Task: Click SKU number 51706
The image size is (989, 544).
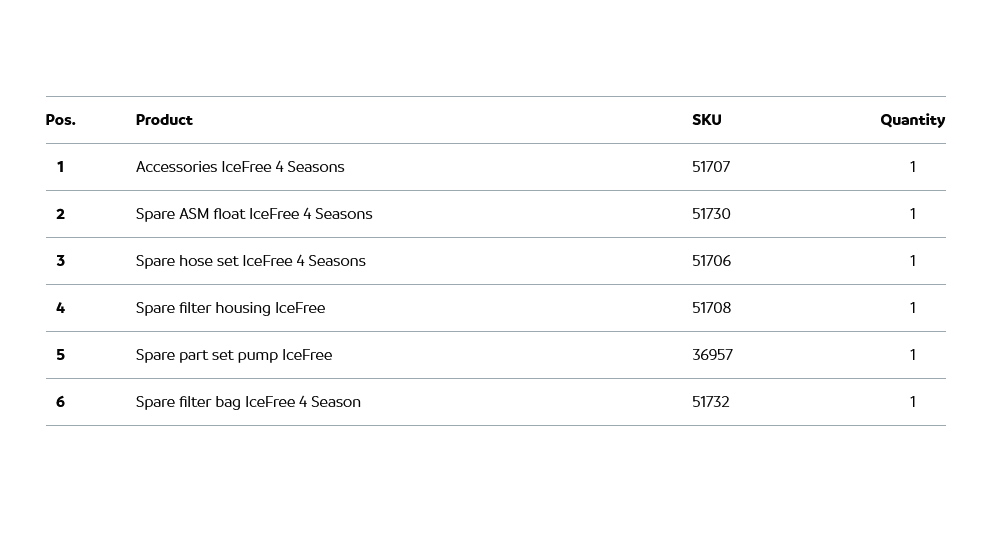Action: (711, 261)
